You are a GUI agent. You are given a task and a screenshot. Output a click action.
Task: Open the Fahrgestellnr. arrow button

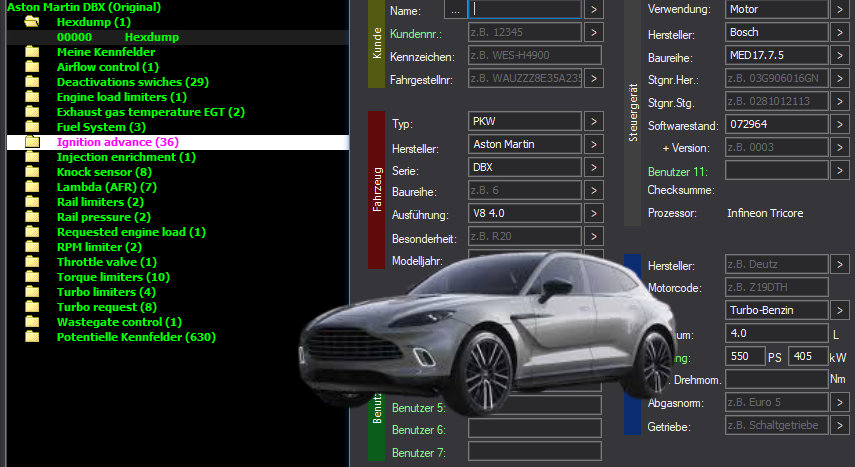(x=594, y=78)
